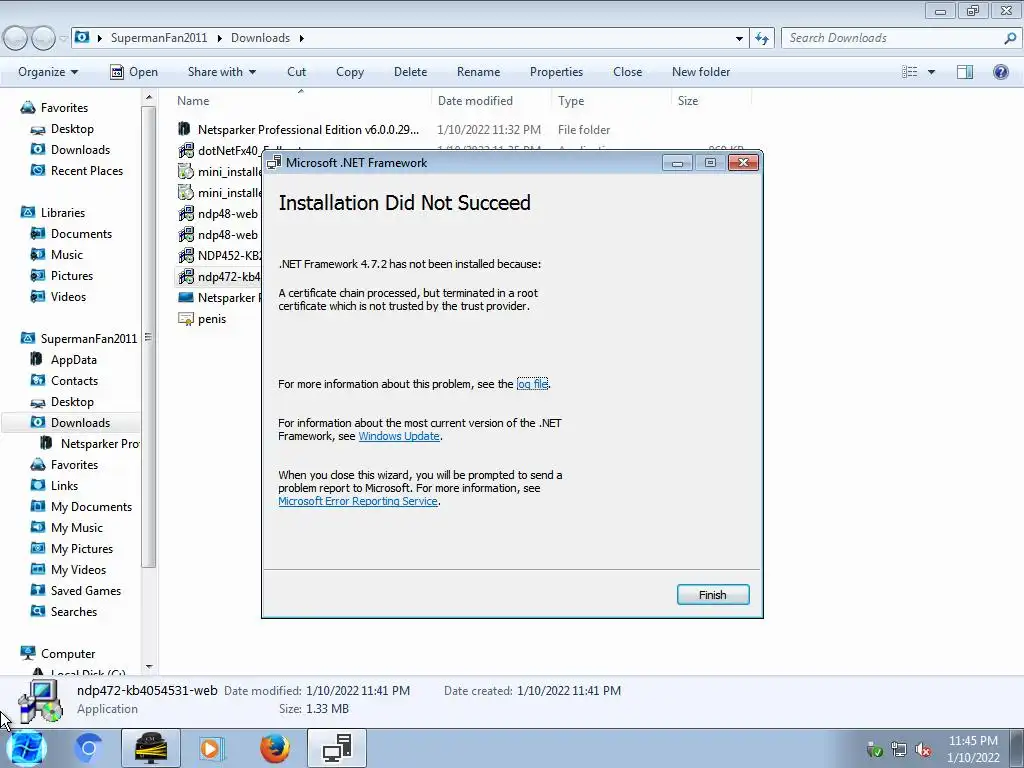Click the Forward navigation button

pyautogui.click(x=43, y=38)
